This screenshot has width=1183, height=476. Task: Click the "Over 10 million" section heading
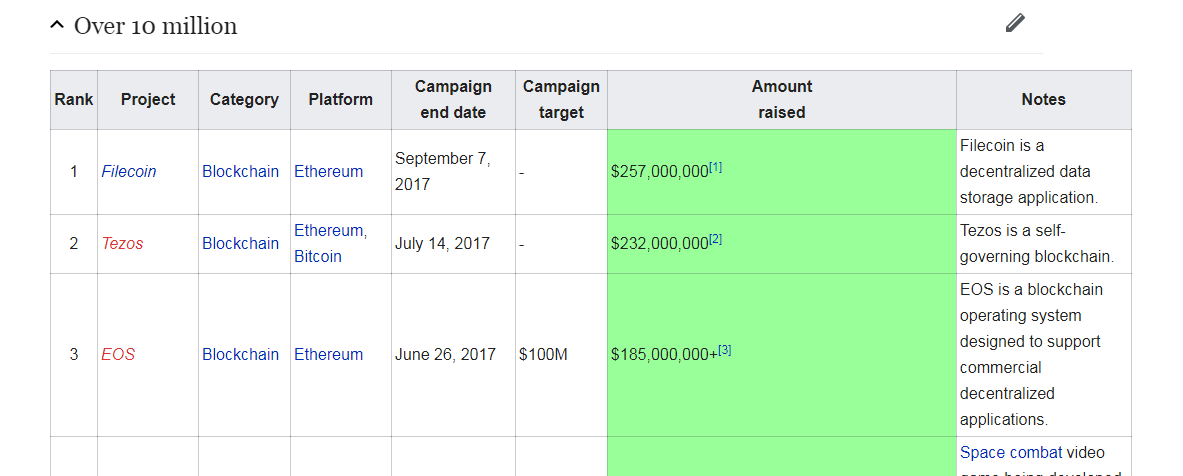coord(155,26)
